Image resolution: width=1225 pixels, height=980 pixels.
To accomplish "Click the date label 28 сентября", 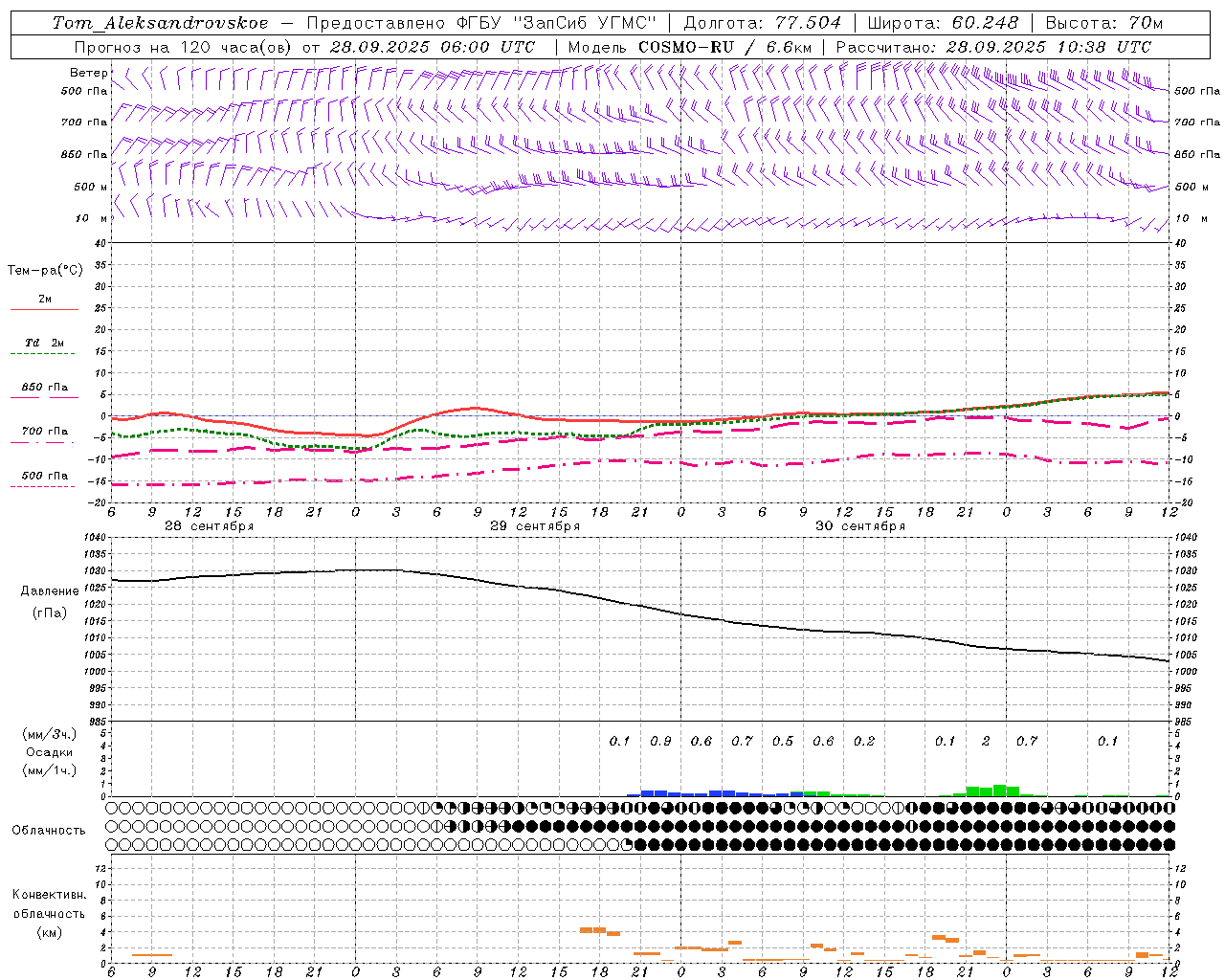I will click(x=210, y=526).
